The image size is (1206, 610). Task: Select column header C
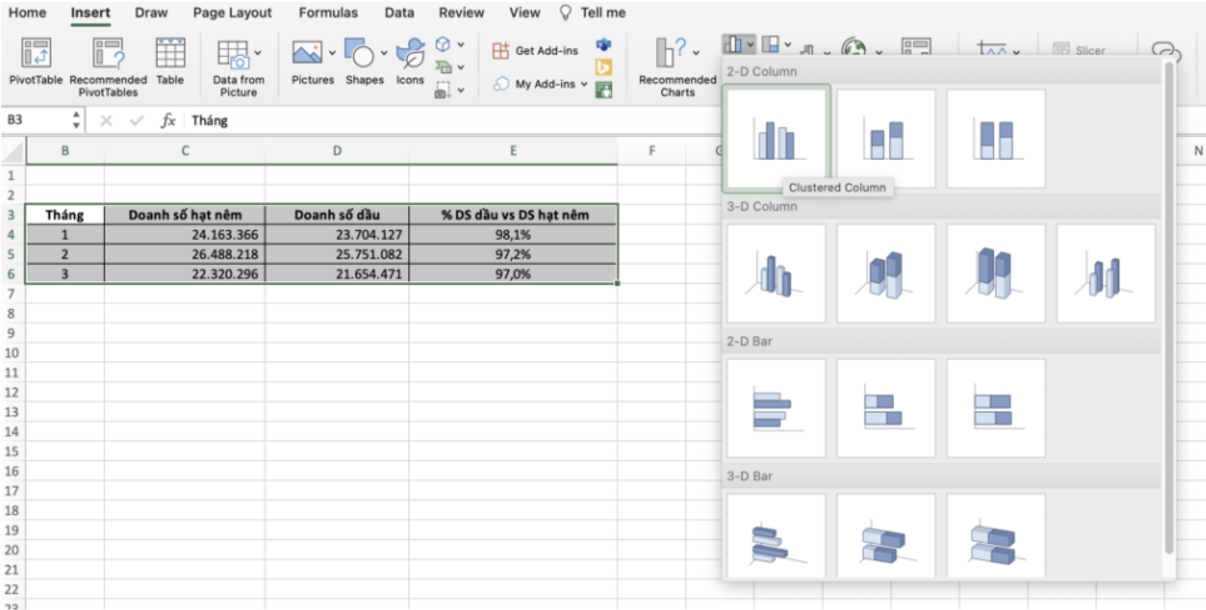tap(185, 151)
